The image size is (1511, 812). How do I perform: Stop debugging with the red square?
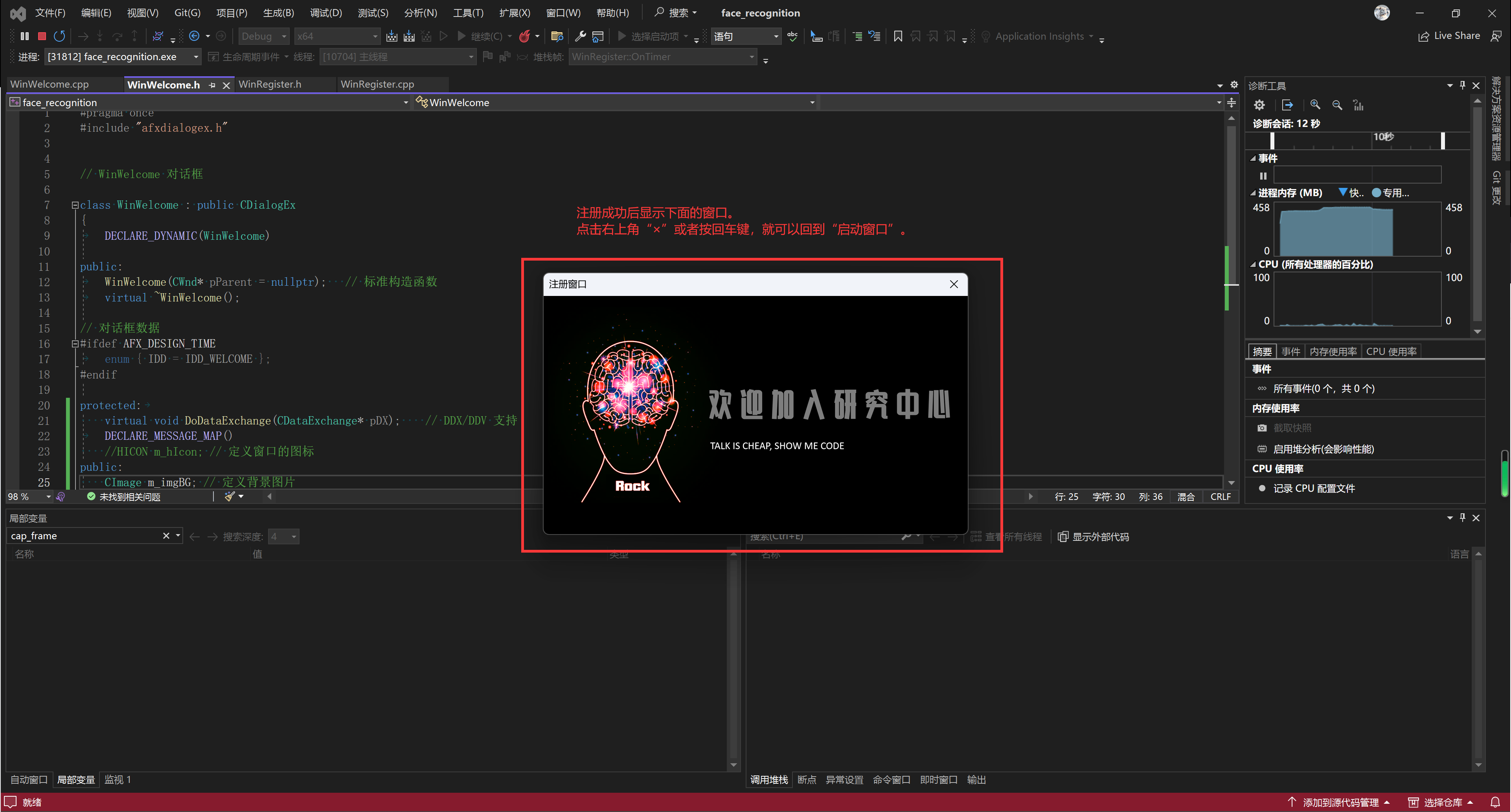[x=42, y=37]
